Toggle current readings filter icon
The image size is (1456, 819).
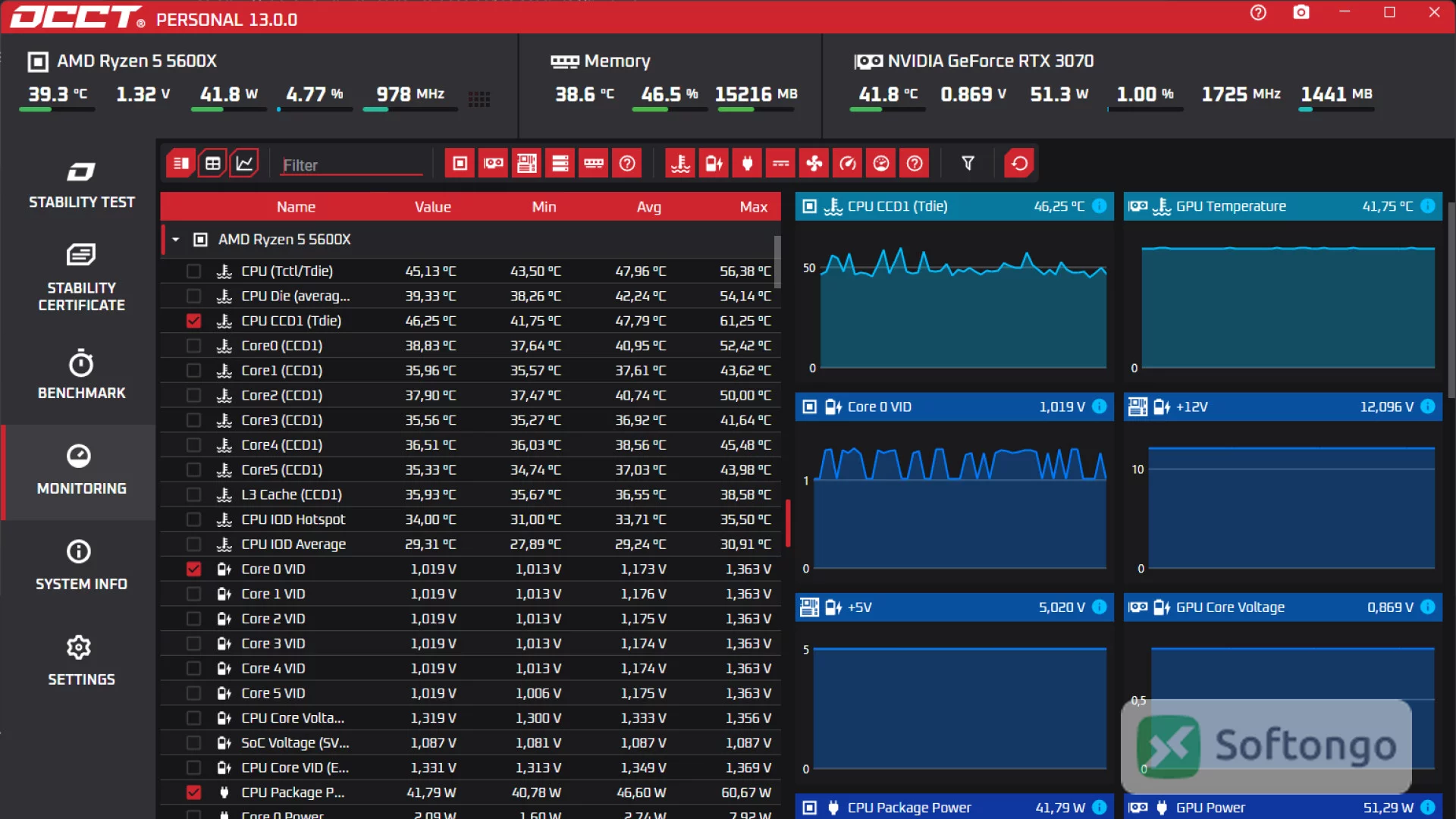click(x=781, y=163)
